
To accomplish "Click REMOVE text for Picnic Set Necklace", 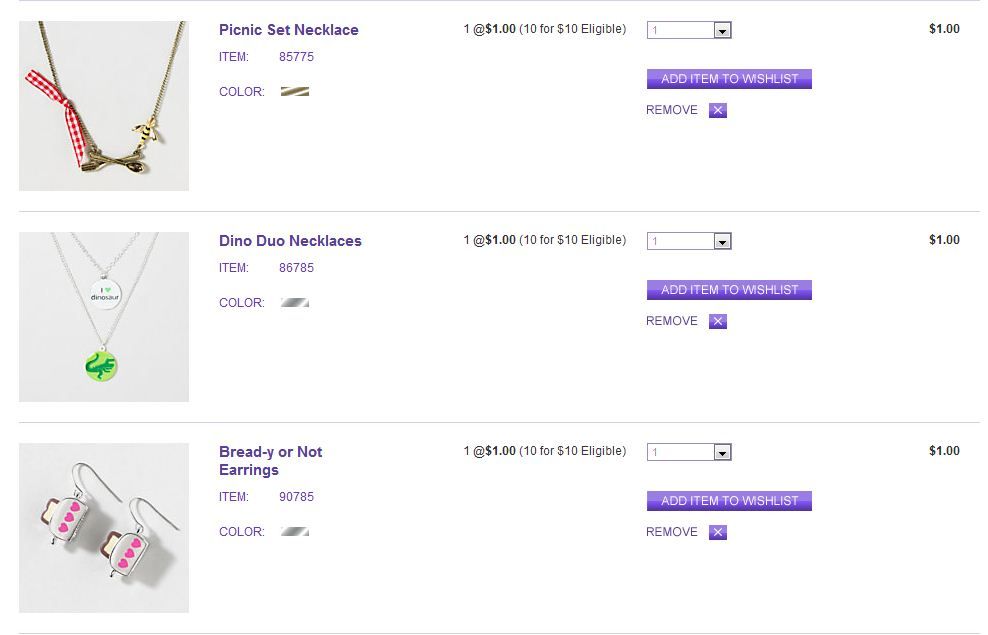I will coord(672,110).
